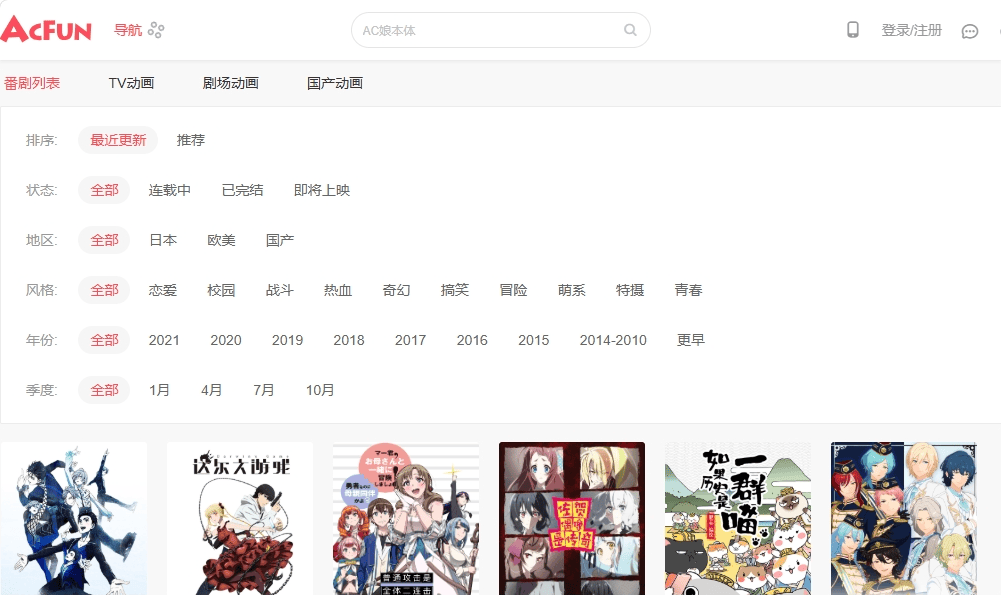Switch to the 国产动画 tab

pyautogui.click(x=335, y=83)
